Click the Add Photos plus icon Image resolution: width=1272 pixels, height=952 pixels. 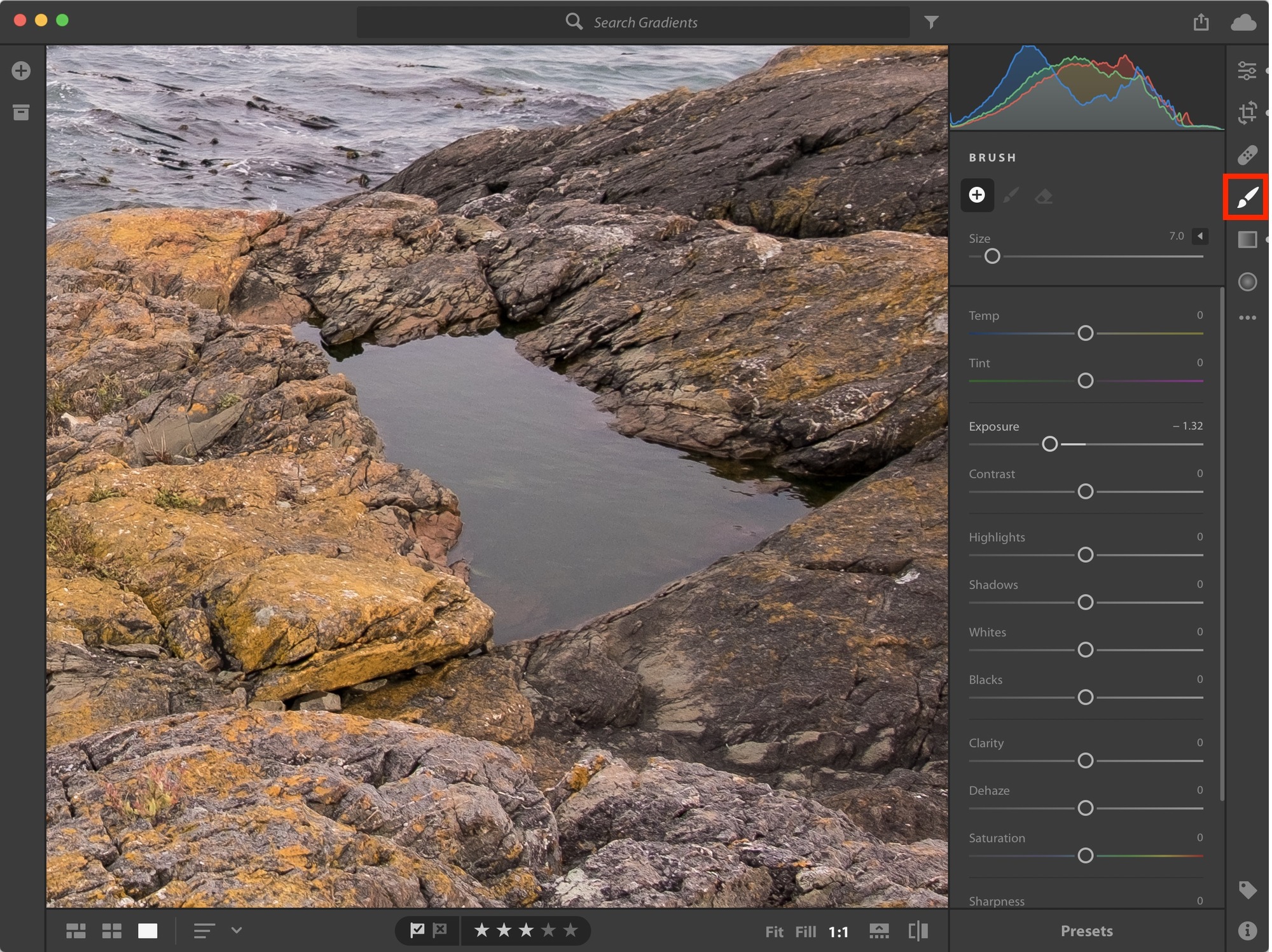21,71
